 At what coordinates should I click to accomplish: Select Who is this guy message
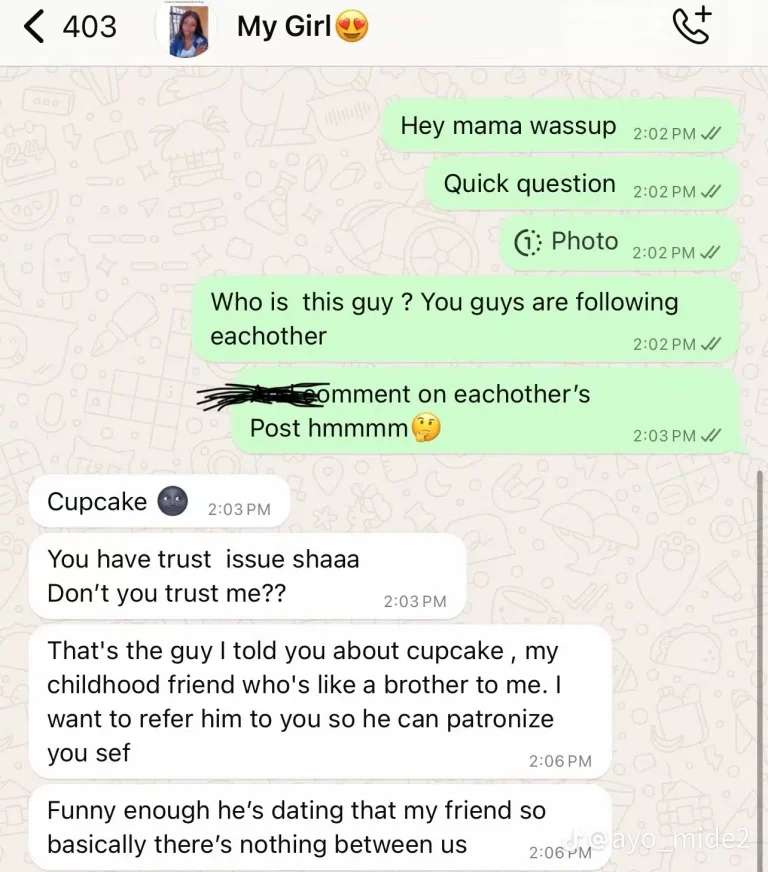[465, 319]
